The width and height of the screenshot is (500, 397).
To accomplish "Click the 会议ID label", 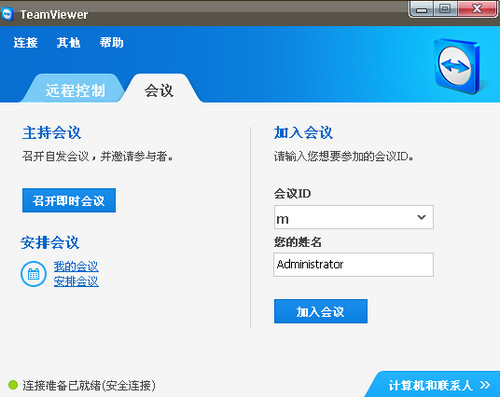I will (292, 193).
